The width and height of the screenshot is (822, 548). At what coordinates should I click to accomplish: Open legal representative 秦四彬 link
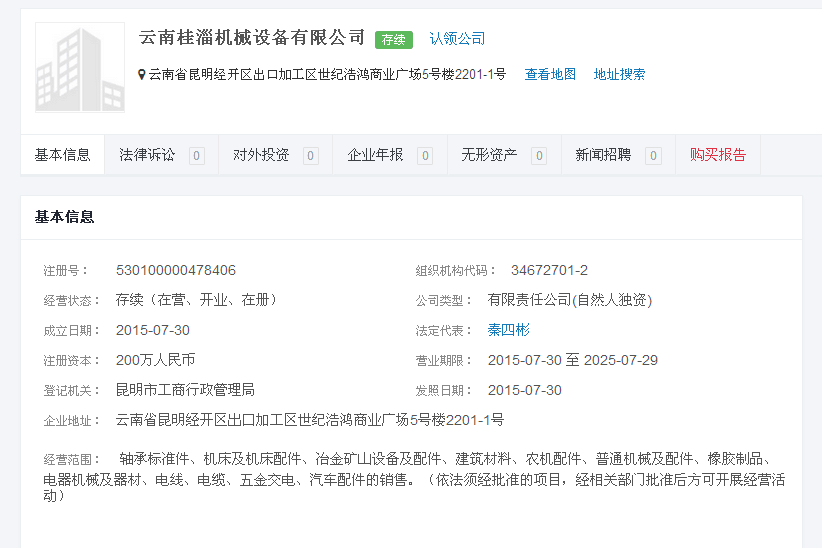pyautogui.click(x=508, y=330)
